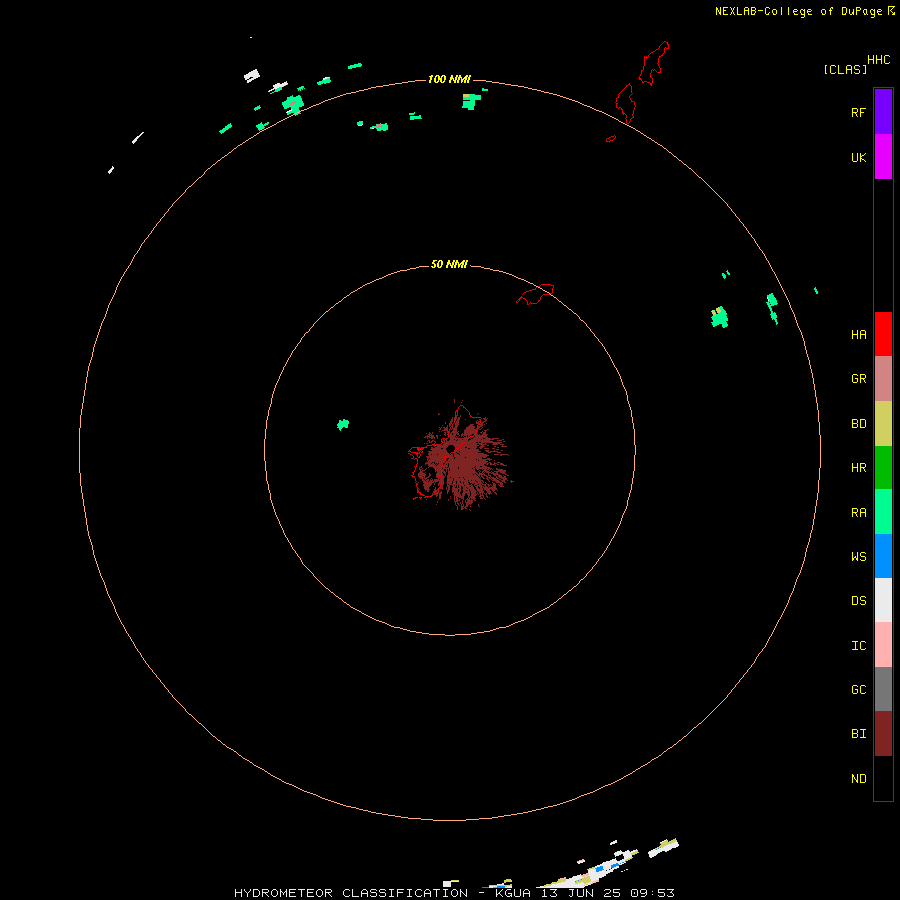Select the WS blue legend swatch
This screenshot has height=900, width=900.
(x=883, y=556)
